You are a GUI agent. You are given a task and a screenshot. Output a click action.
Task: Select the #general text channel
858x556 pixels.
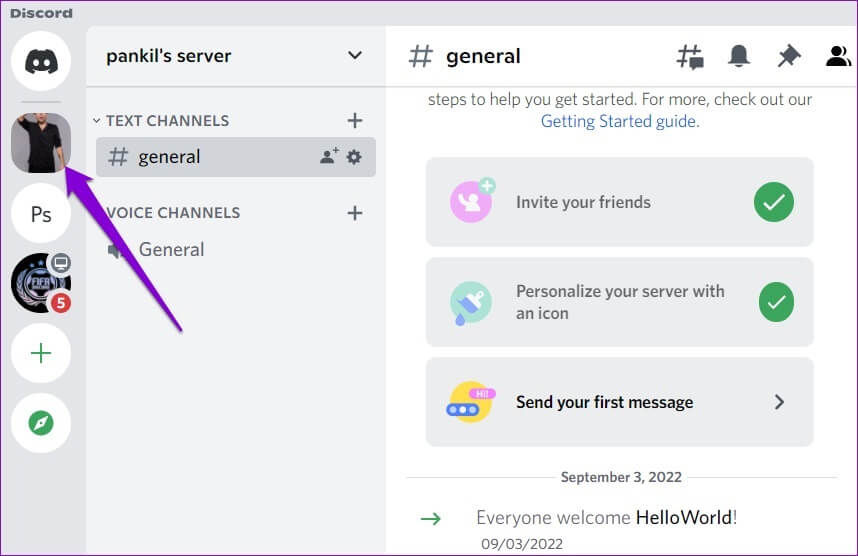236,157
